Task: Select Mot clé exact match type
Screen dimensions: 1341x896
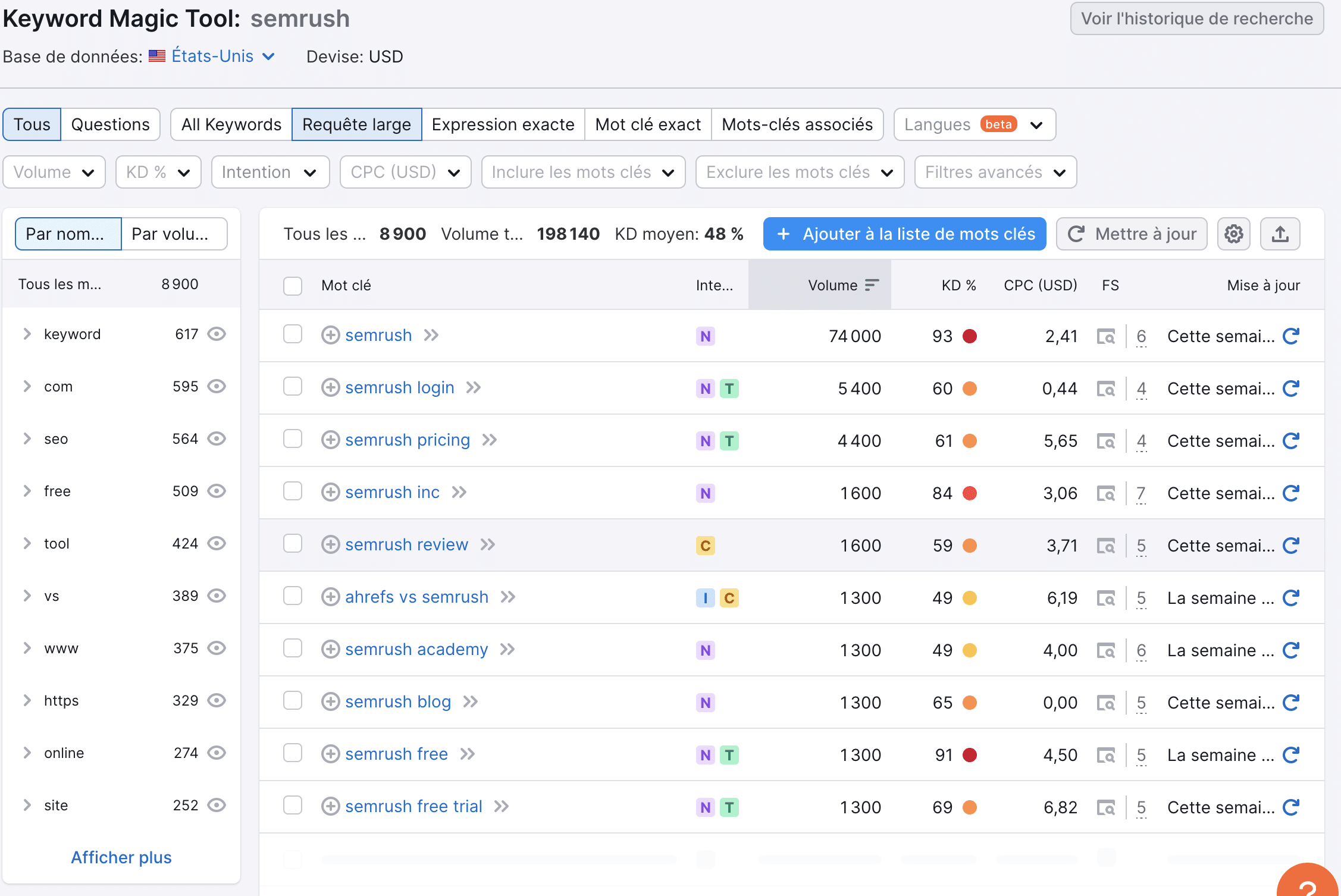Action: tap(648, 124)
